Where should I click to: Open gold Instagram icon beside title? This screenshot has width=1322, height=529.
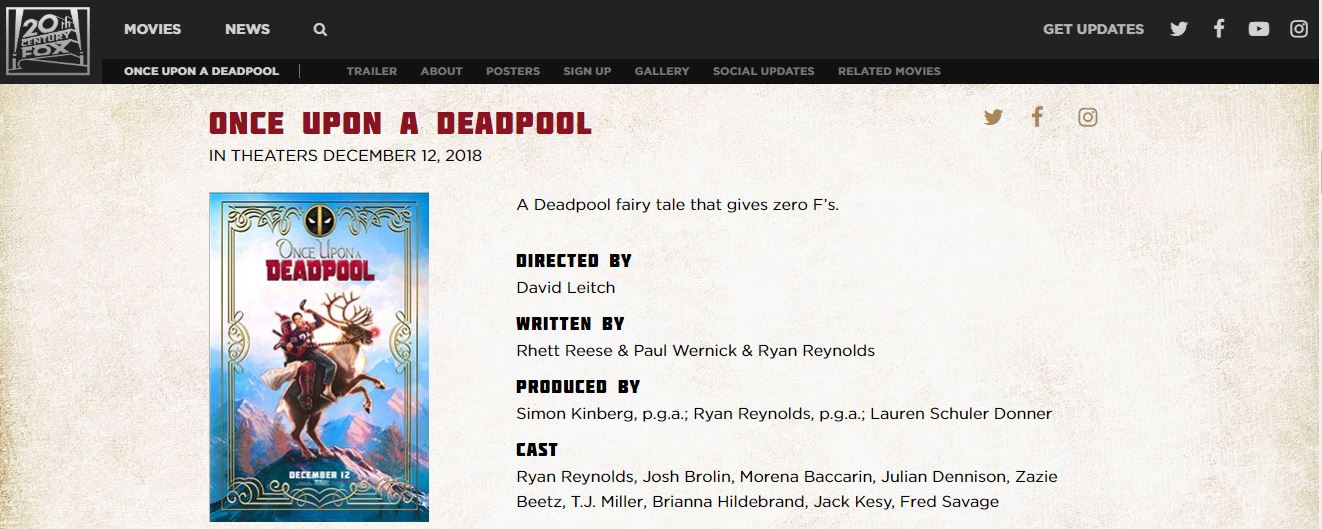point(1088,117)
